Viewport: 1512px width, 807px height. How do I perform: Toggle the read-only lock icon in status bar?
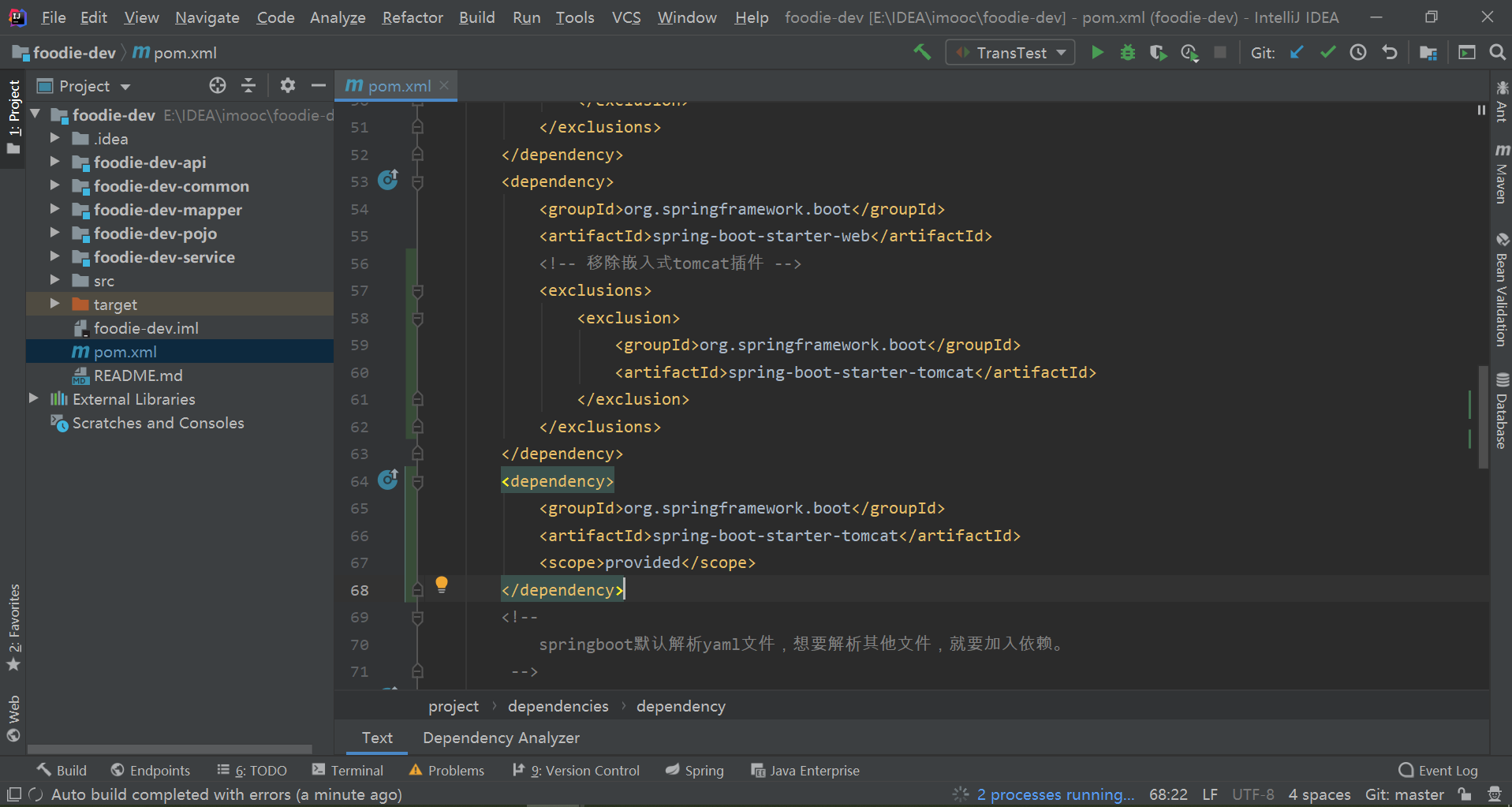(x=1465, y=794)
